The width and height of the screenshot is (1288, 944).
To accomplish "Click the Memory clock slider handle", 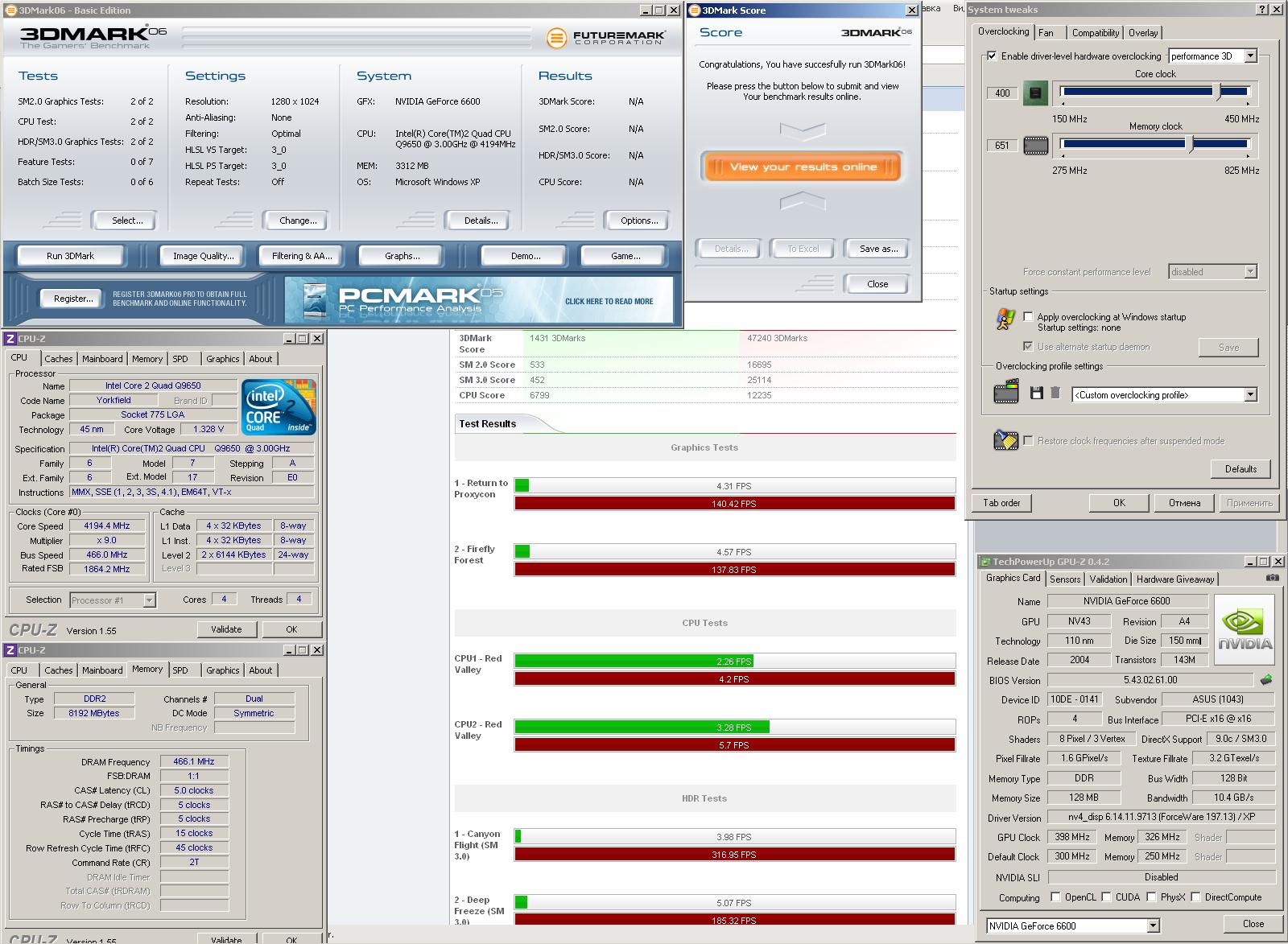I will point(1191,144).
